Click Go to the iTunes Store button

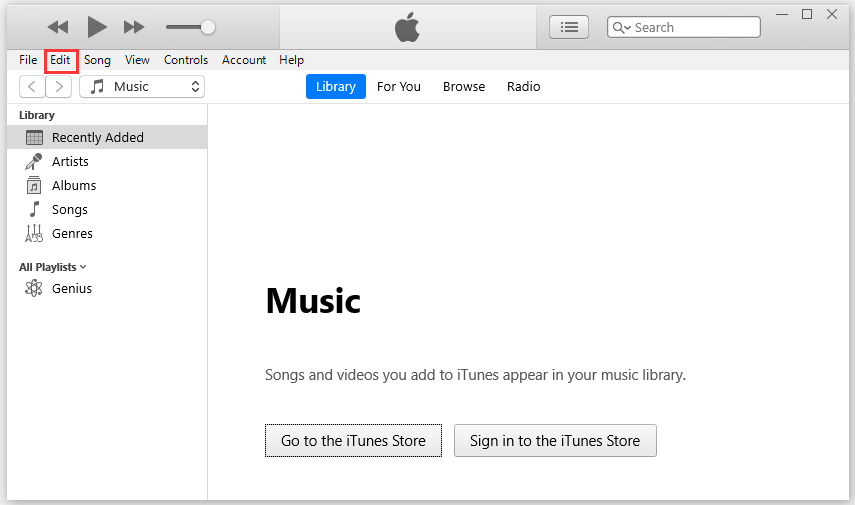click(x=353, y=441)
